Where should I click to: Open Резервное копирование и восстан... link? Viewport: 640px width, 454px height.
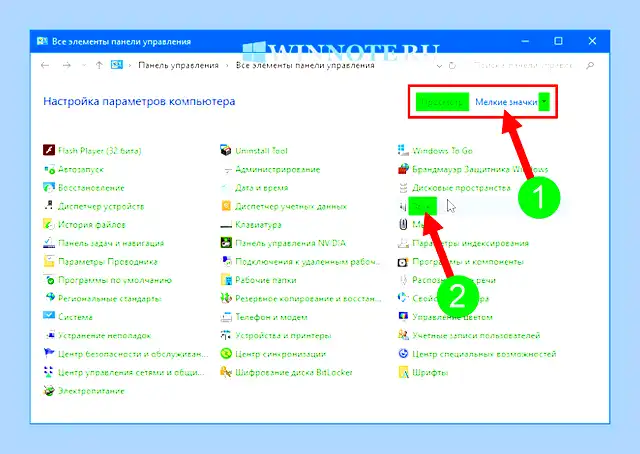pyautogui.click(x=308, y=298)
